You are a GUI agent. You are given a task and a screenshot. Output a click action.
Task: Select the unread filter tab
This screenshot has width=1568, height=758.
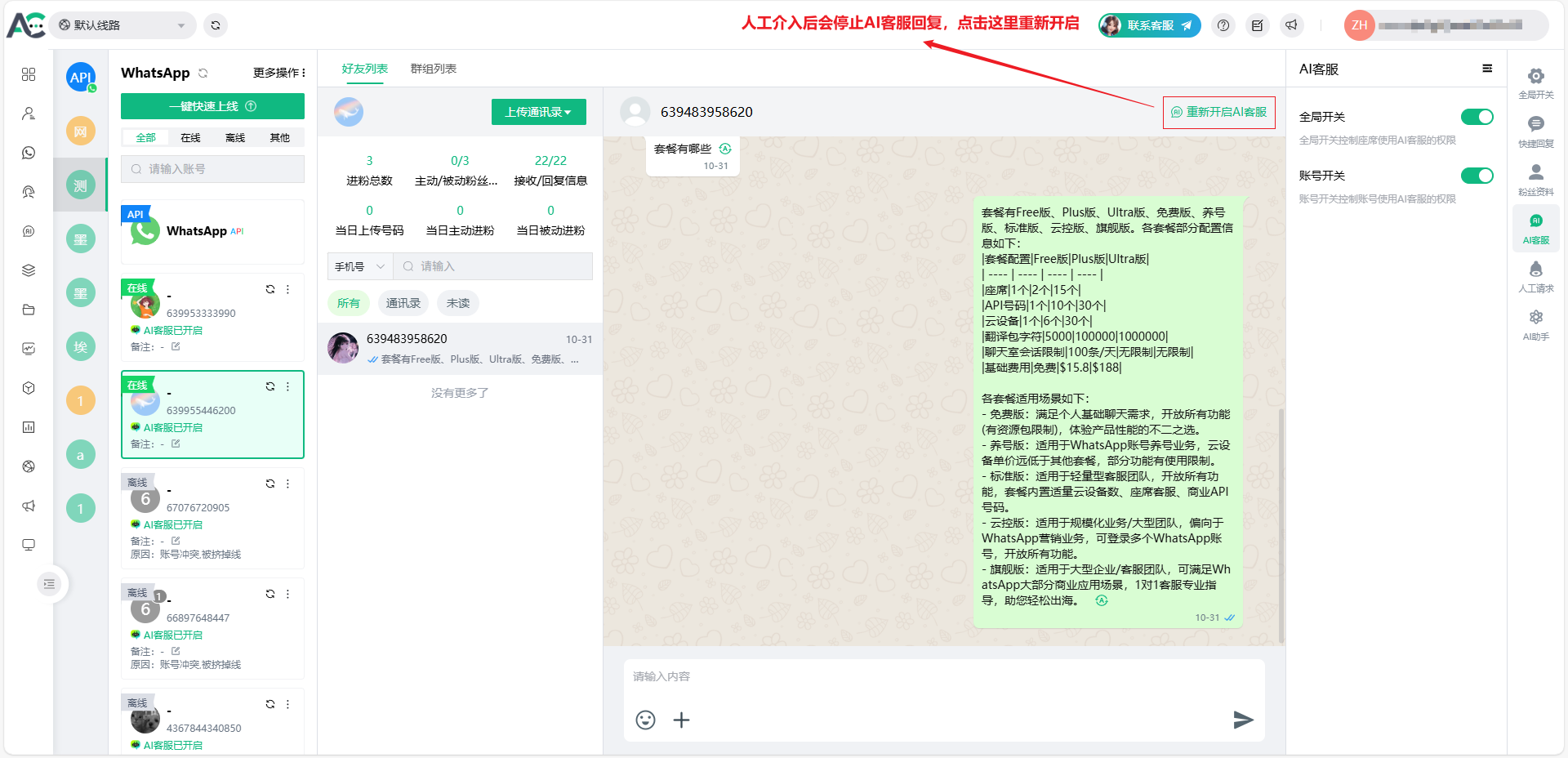[x=457, y=303]
